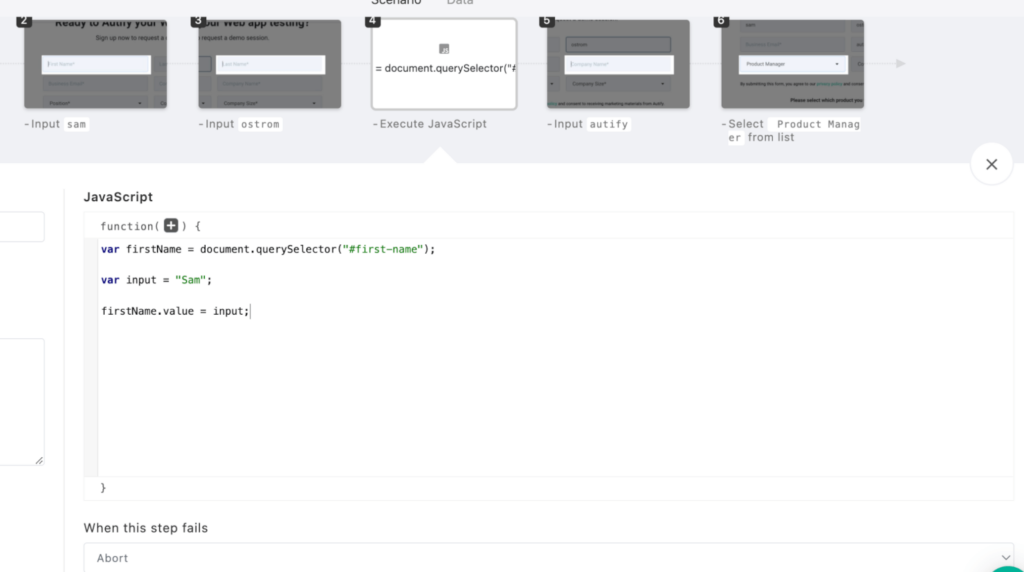Click the '- Input autify' step label
Screen dimensions: 1024x572
(588, 123)
